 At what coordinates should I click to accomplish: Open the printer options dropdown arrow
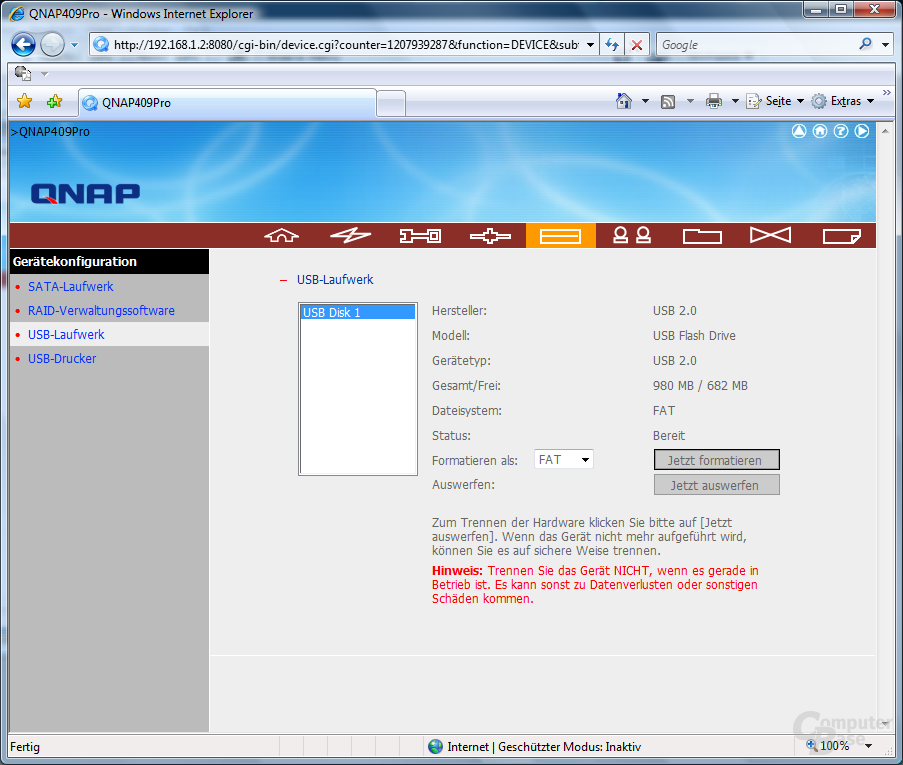click(x=735, y=101)
